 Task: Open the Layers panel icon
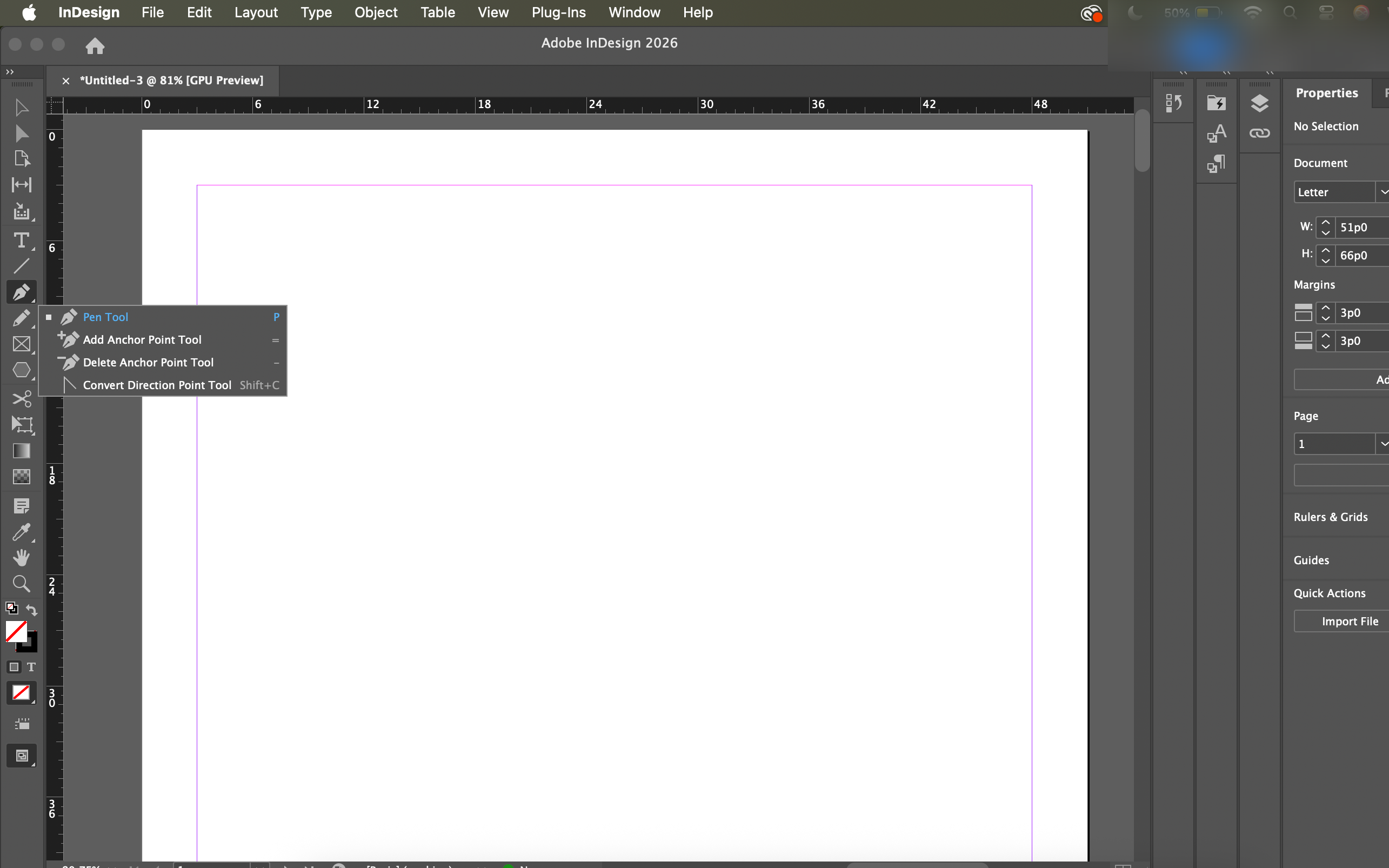click(x=1259, y=103)
